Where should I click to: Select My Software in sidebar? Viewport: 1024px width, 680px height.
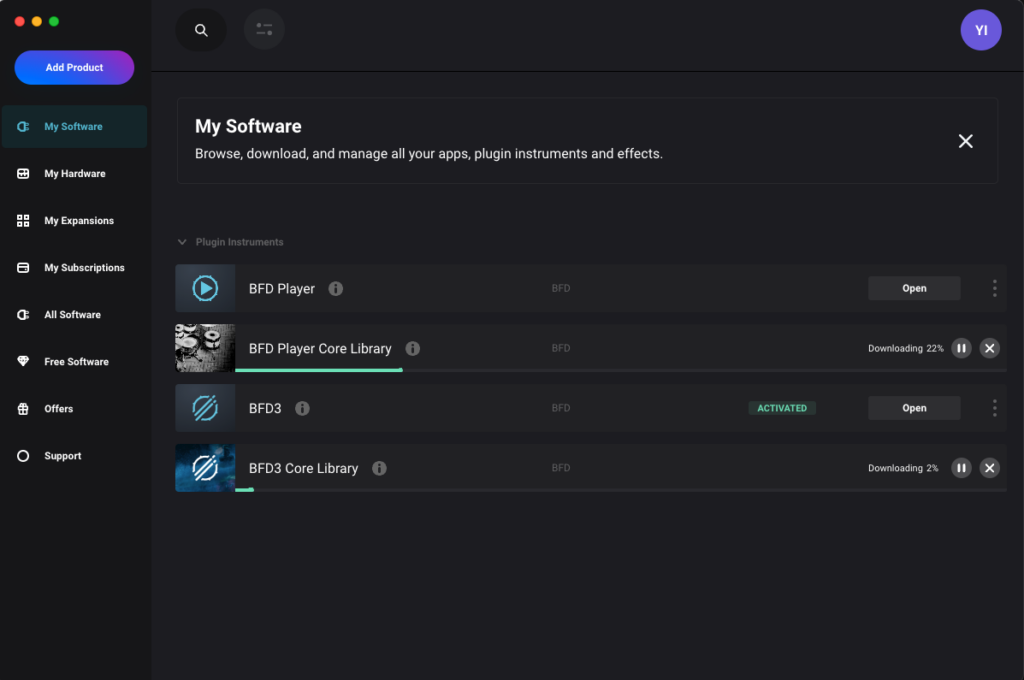[74, 127]
